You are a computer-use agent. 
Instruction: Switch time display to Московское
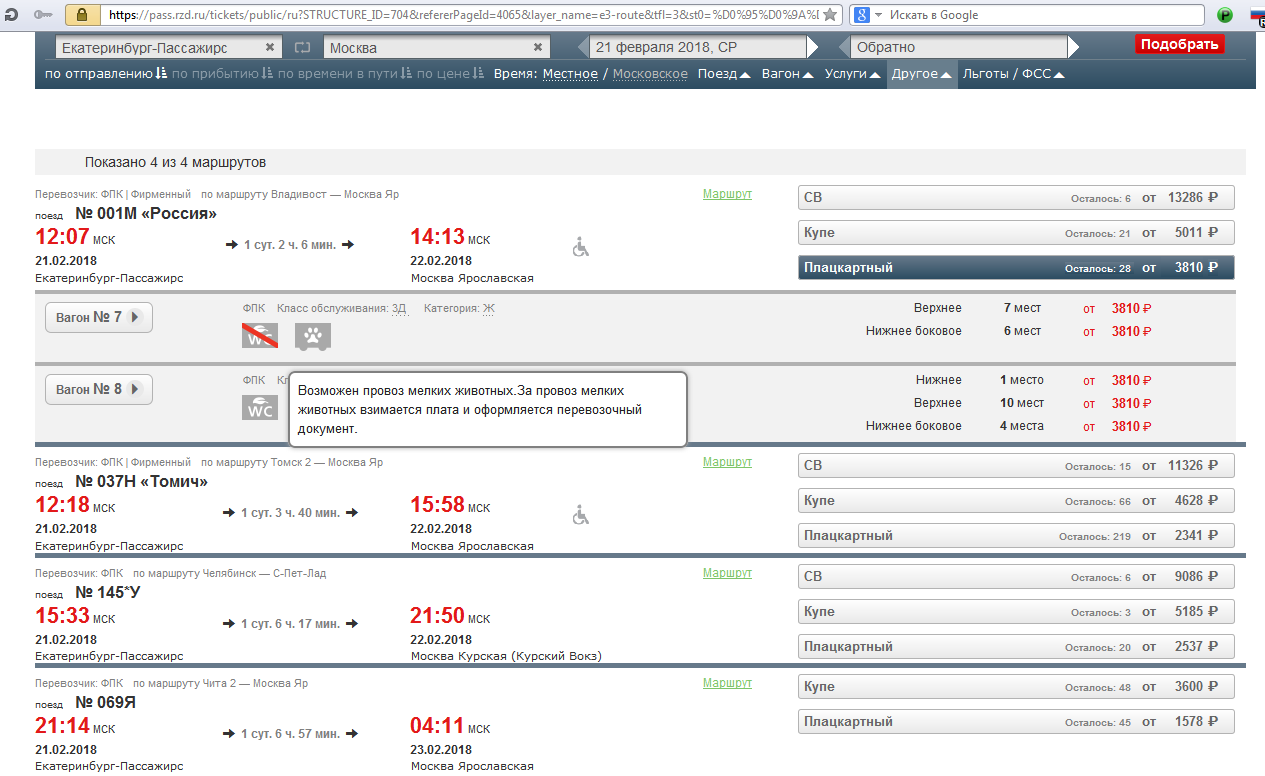(x=650, y=74)
